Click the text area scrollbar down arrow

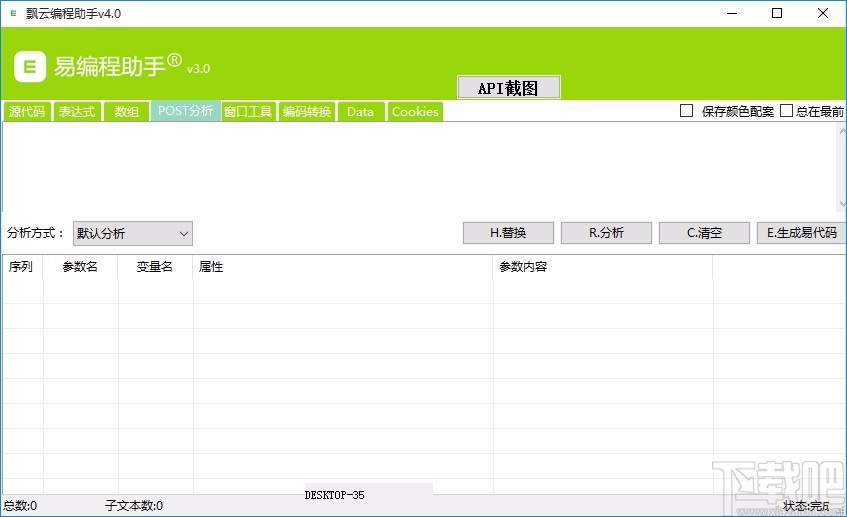pyautogui.click(x=842, y=204)
